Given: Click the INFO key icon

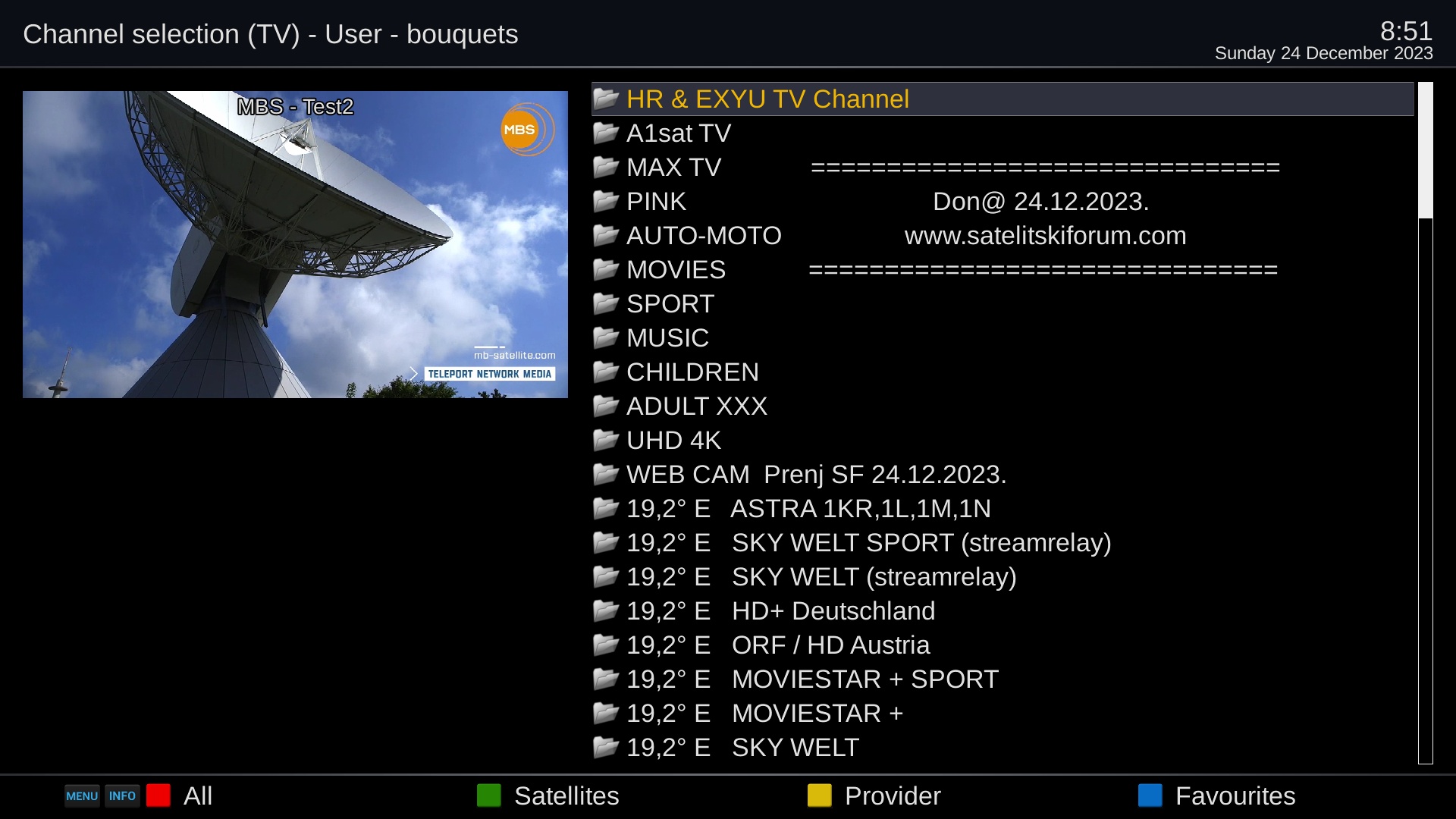Looking at the screenshot, I should pos(122,795).
